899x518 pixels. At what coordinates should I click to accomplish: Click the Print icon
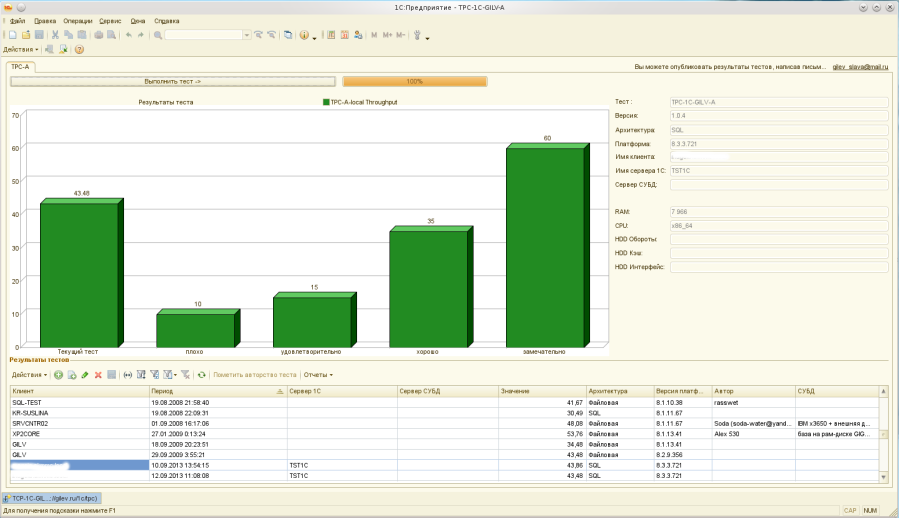pos(99,35)
